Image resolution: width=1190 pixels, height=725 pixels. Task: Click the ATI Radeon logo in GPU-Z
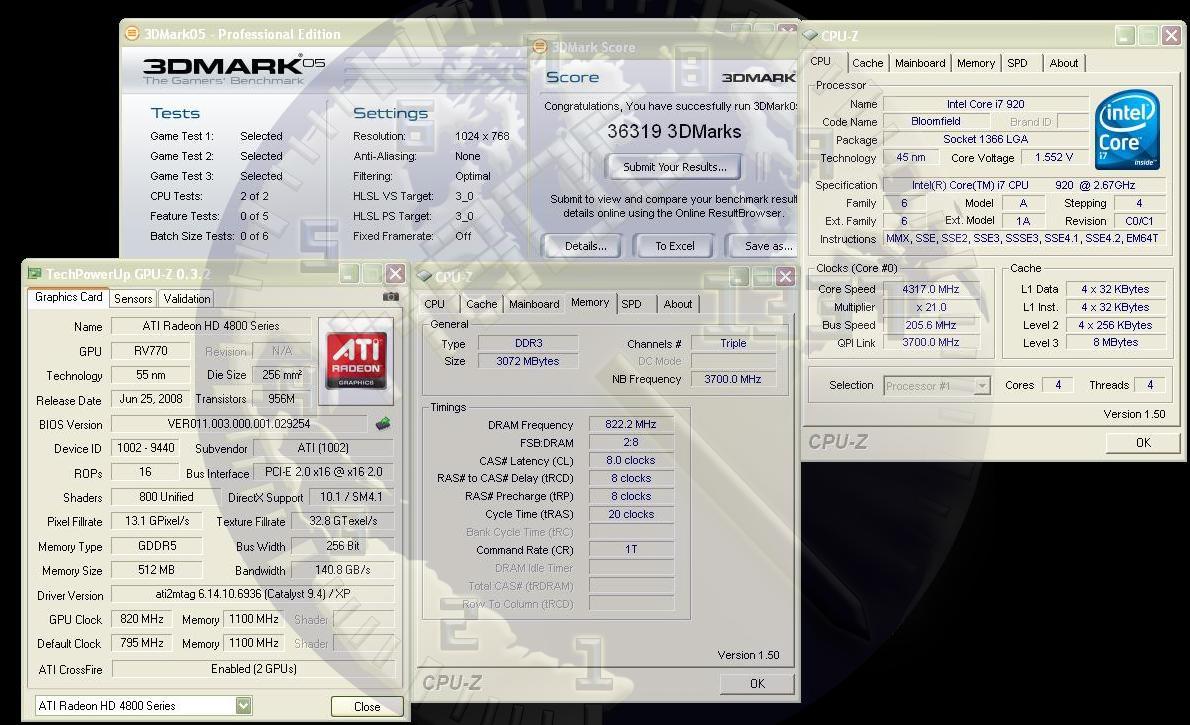(x=356, y=361)
